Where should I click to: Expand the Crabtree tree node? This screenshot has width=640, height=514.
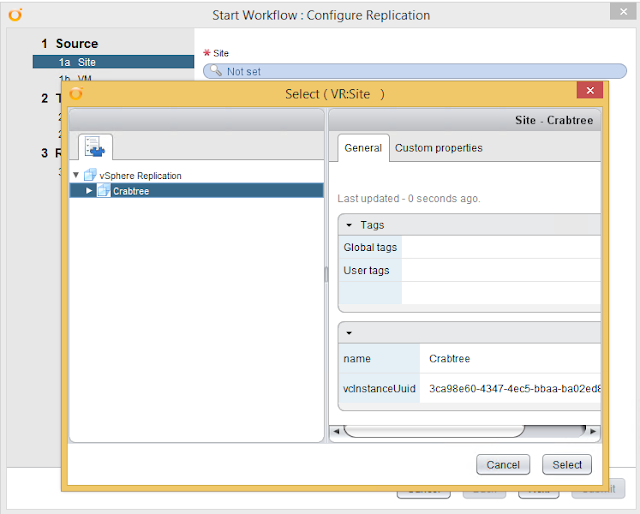(x=89, y=191)
